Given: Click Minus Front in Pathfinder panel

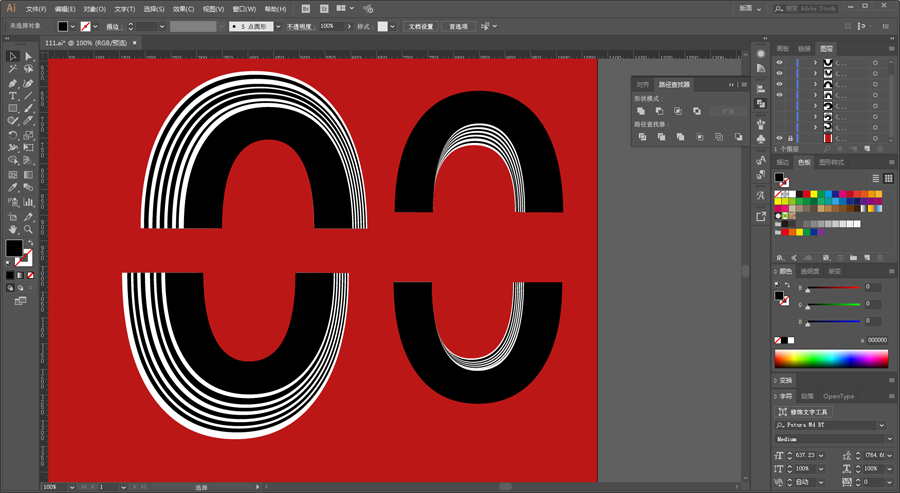Looking at the screenshot, I should 660,111.
